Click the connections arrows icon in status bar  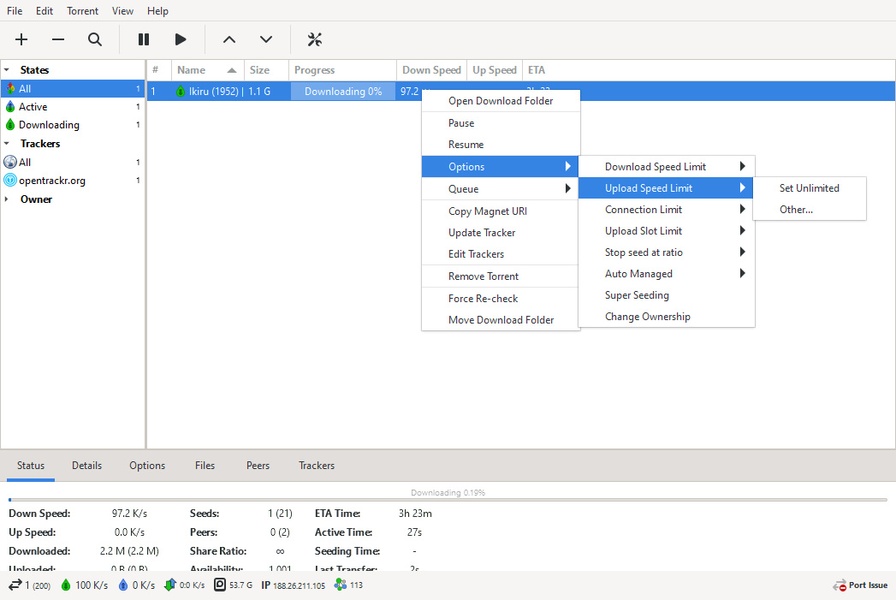click(14, 585)
